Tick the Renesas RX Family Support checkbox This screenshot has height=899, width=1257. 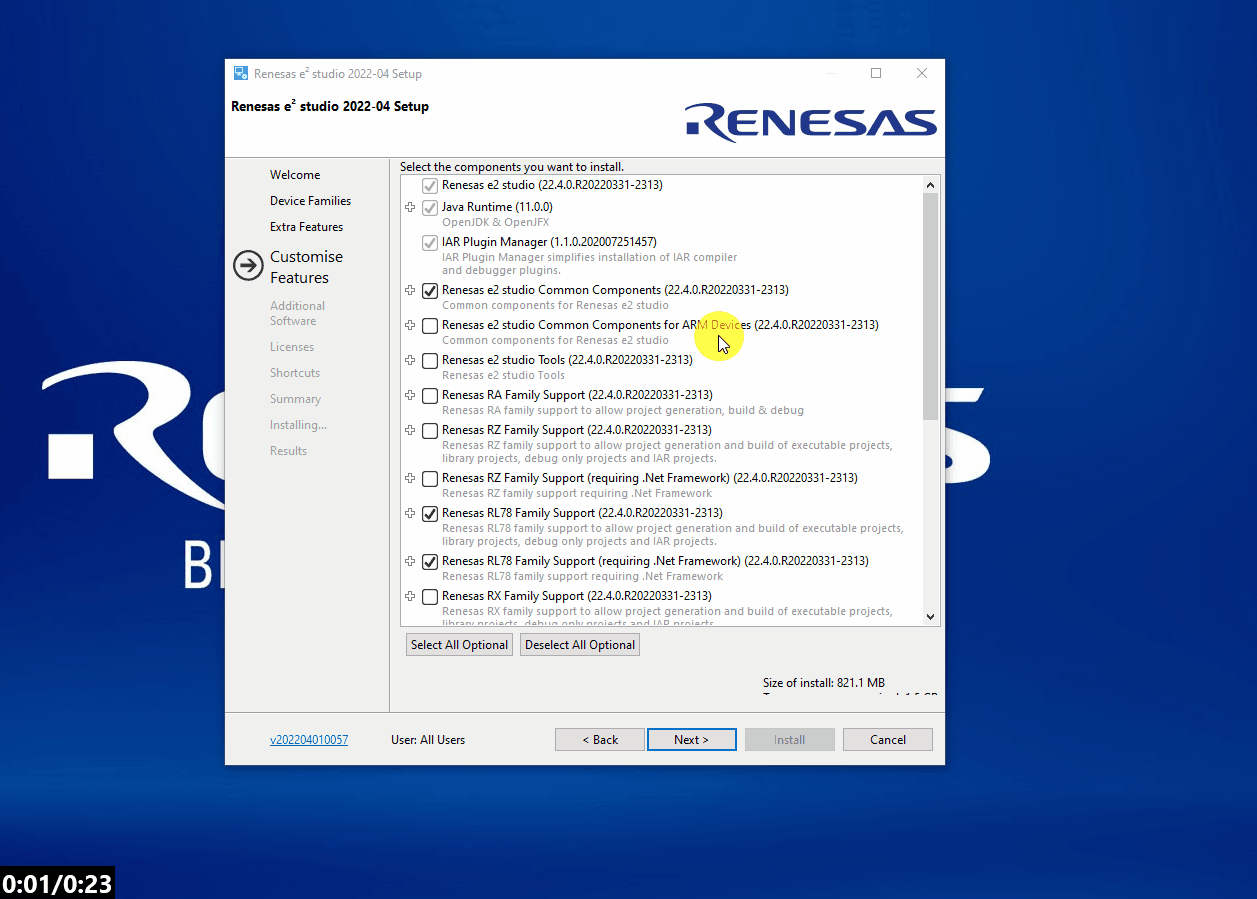430,597
